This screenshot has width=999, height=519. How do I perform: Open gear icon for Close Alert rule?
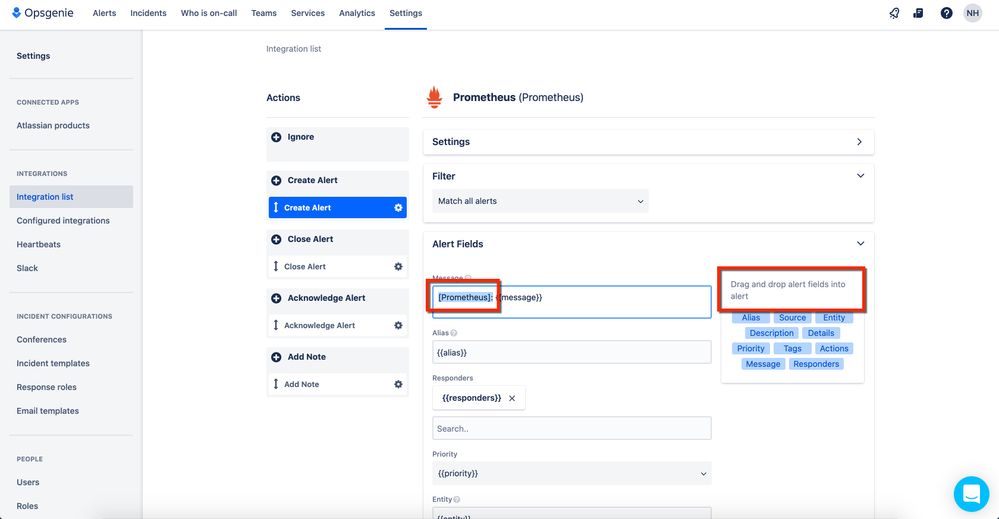398,266
